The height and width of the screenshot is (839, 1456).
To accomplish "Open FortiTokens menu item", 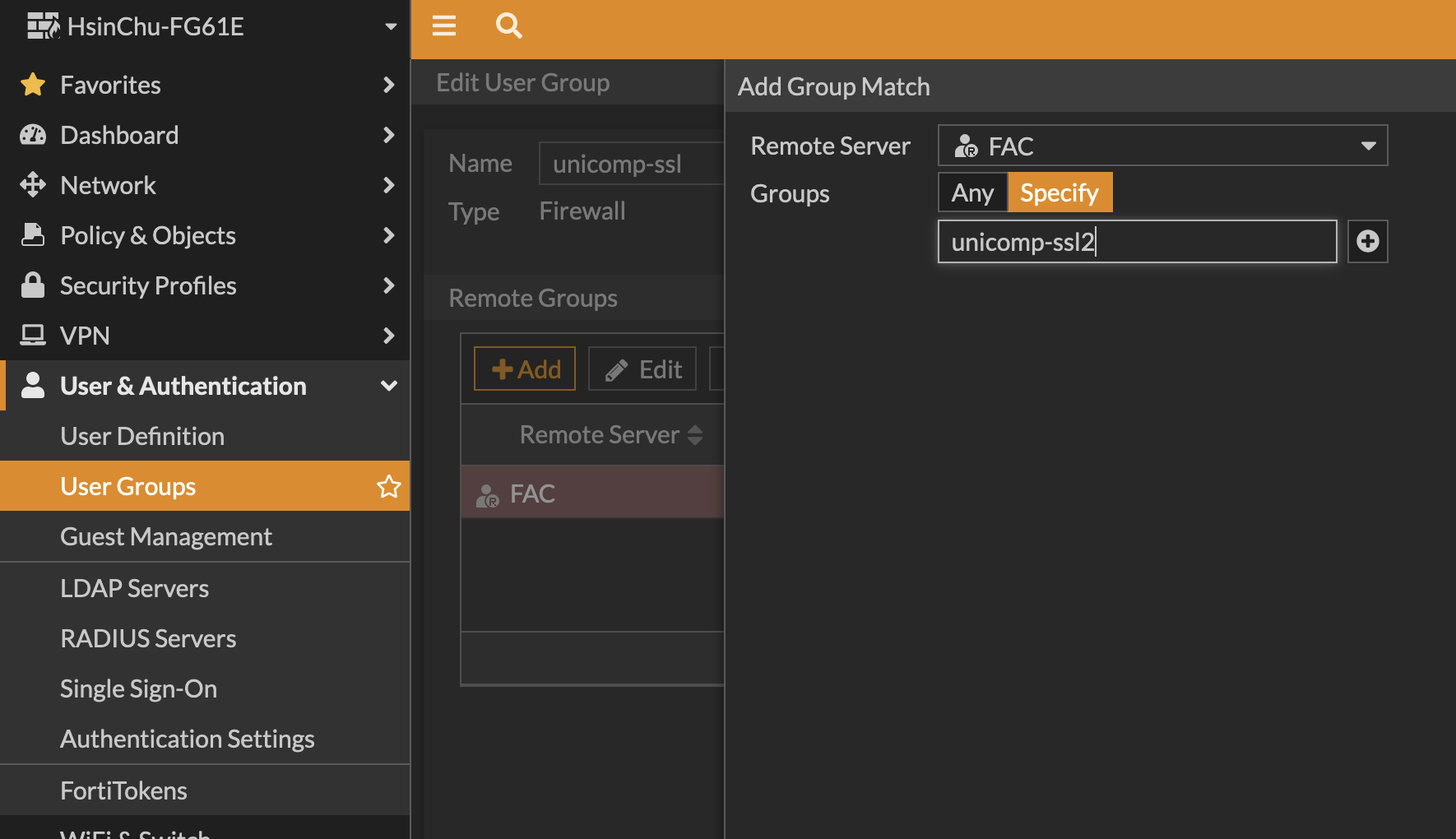I will click(x=205, y=790).
